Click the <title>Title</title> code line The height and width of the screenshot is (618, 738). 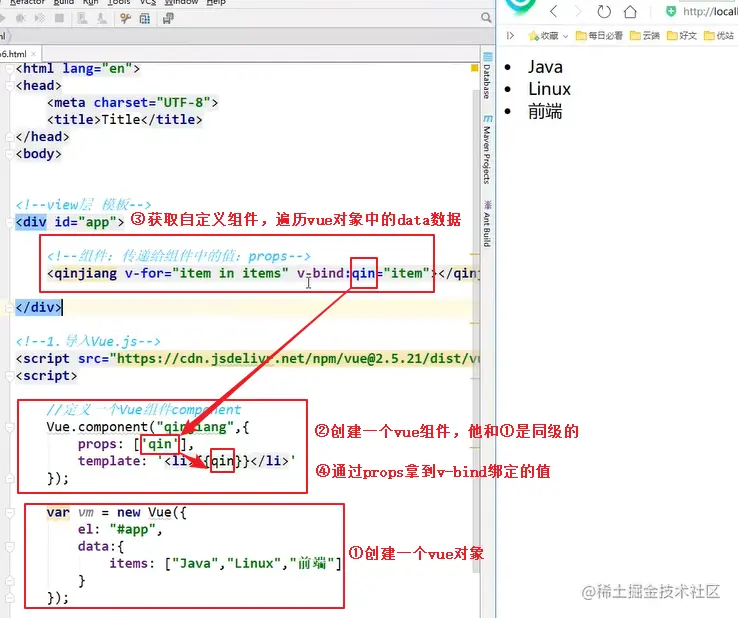coord(124,120)
